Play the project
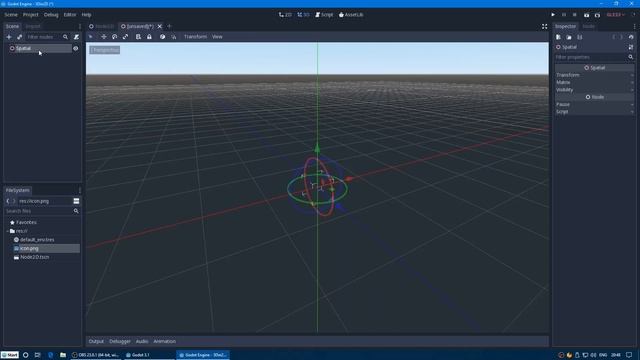640x360 pixels. pos(553,15)
